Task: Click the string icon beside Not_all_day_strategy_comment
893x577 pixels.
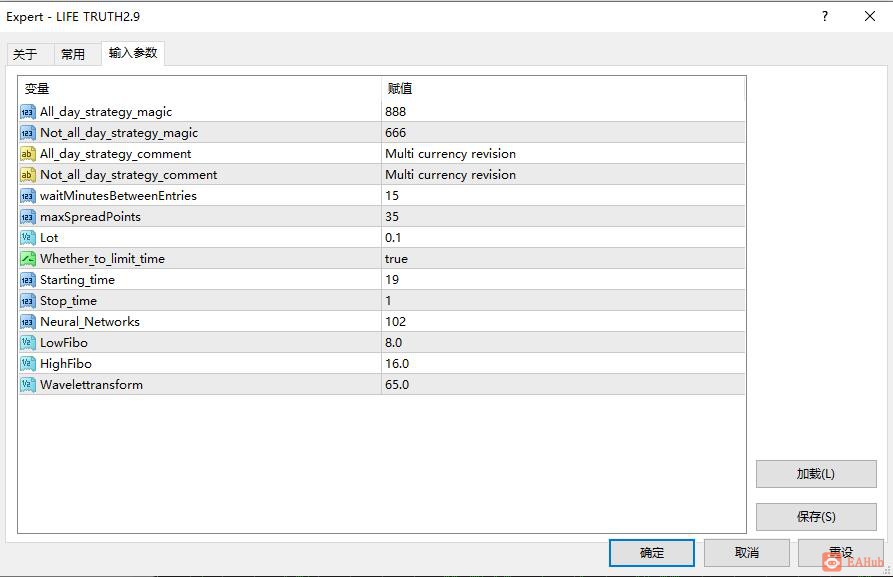Action: pyautogui.click(x=28, y=175)
